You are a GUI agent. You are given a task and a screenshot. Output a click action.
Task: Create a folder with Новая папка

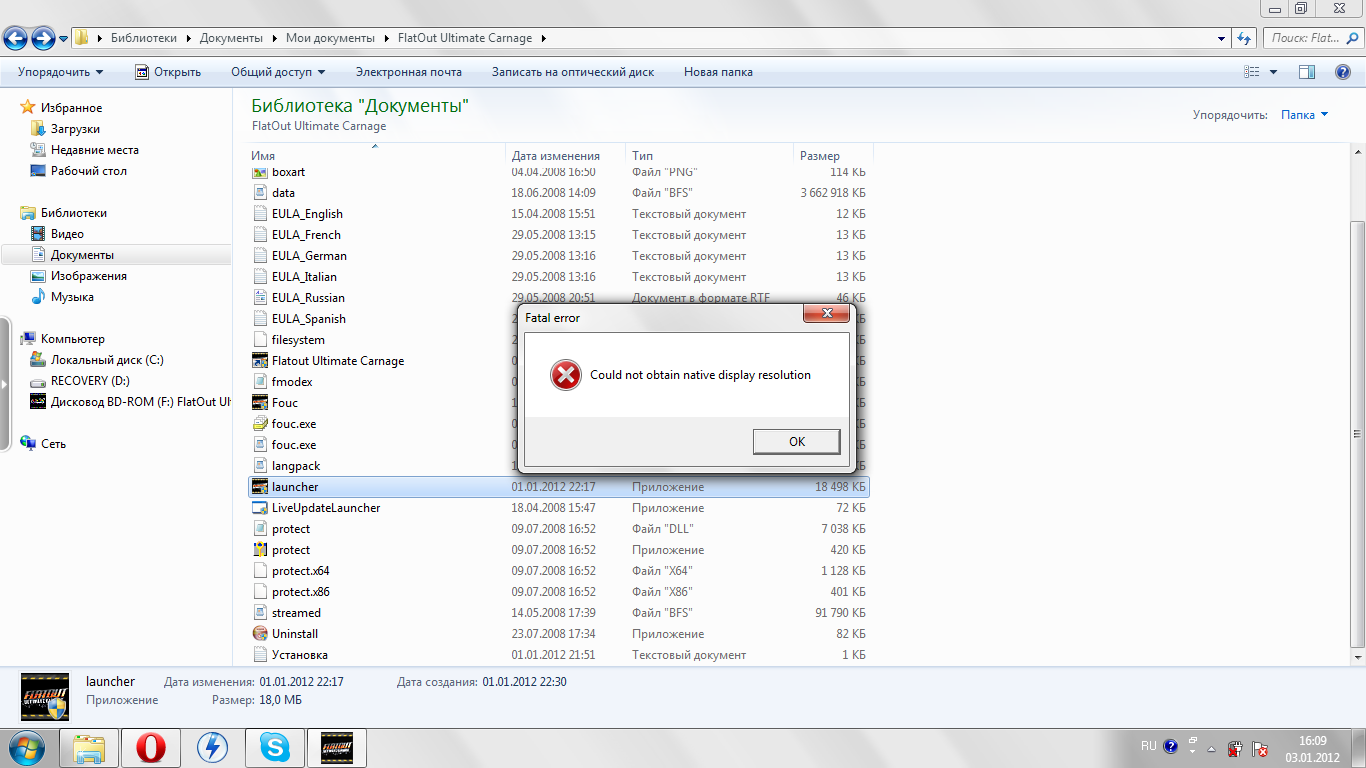pyautogui.click(x=718, y=72)
